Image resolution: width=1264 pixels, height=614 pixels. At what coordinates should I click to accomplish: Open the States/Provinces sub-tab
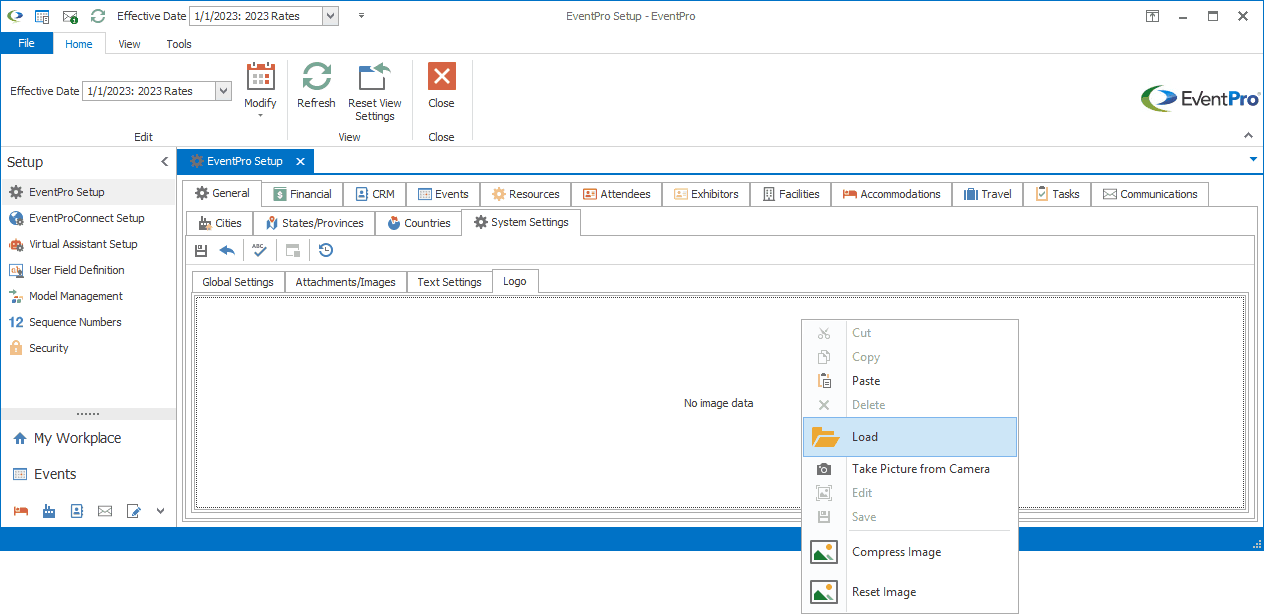point(314,223)
